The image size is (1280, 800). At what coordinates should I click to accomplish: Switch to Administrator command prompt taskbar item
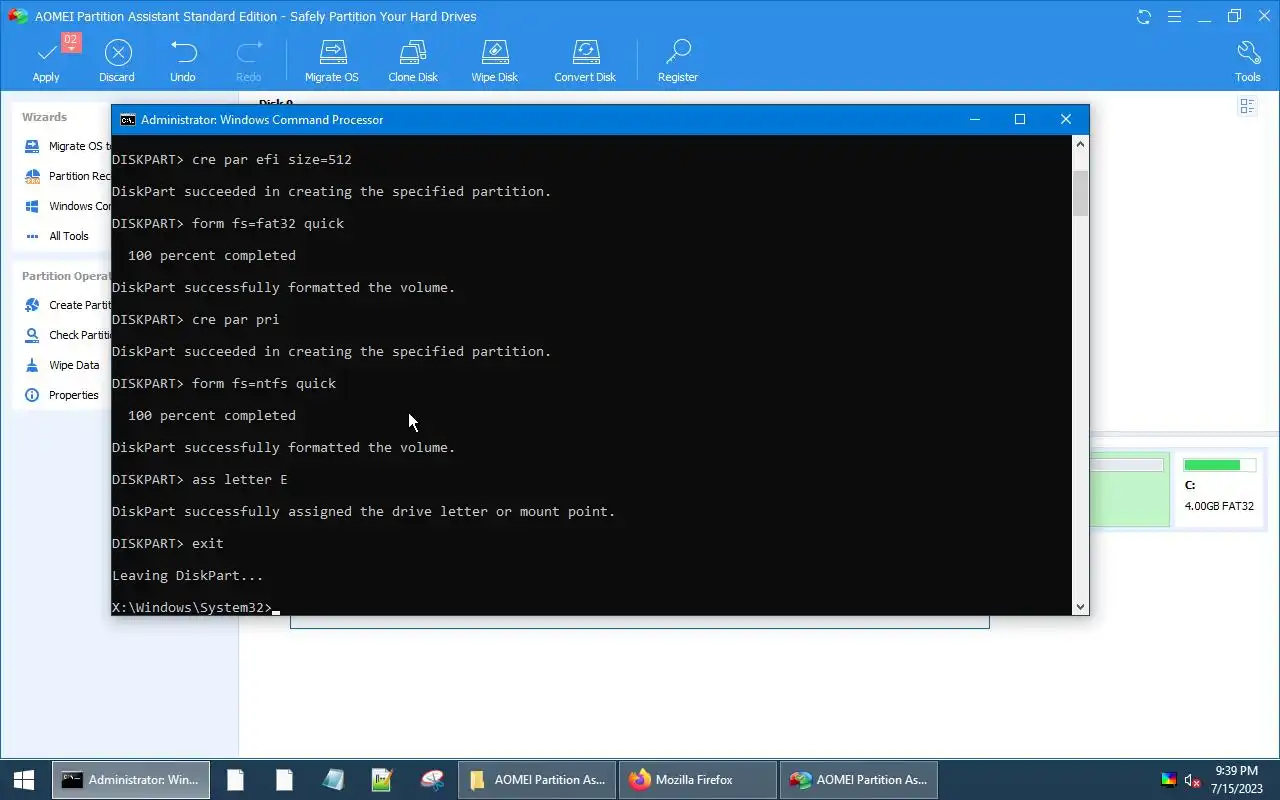(x=131, y=780)
